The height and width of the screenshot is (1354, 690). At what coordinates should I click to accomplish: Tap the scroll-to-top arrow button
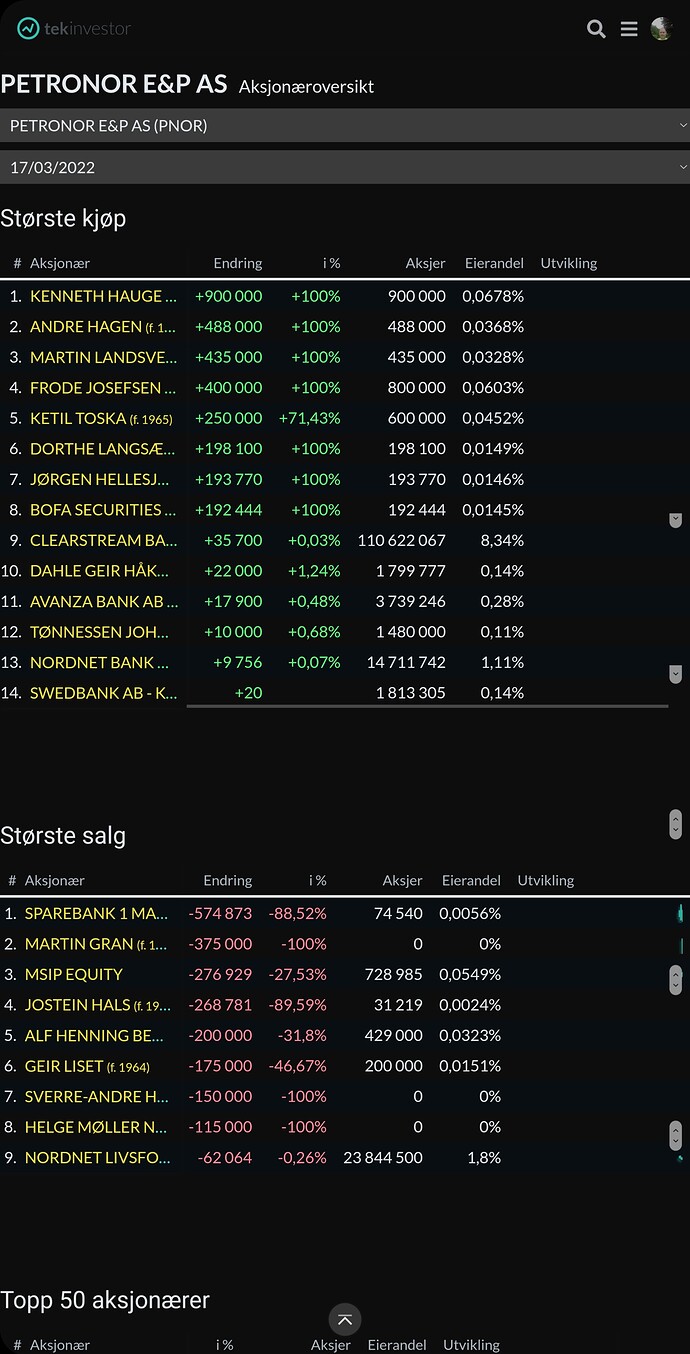pos(345,1320)
